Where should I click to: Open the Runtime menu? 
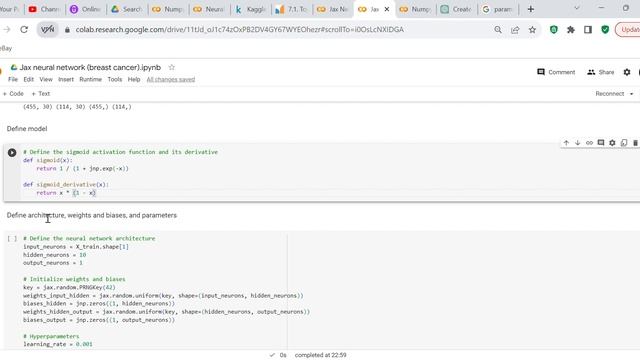coord(91,79)
